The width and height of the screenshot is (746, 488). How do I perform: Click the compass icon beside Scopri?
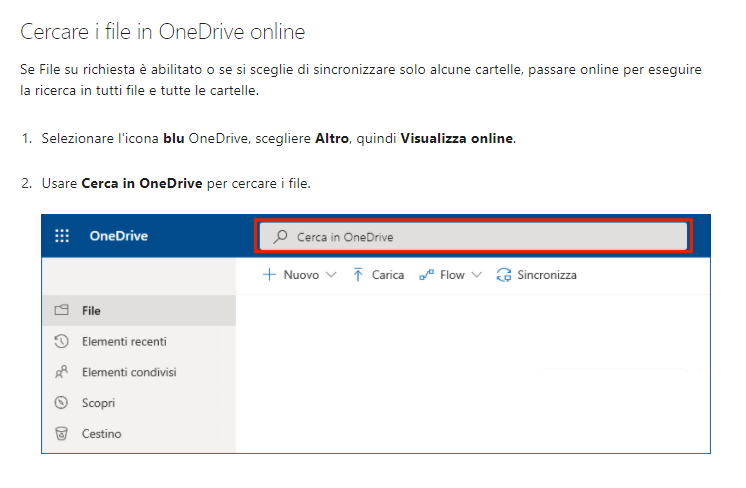point(61,402)
